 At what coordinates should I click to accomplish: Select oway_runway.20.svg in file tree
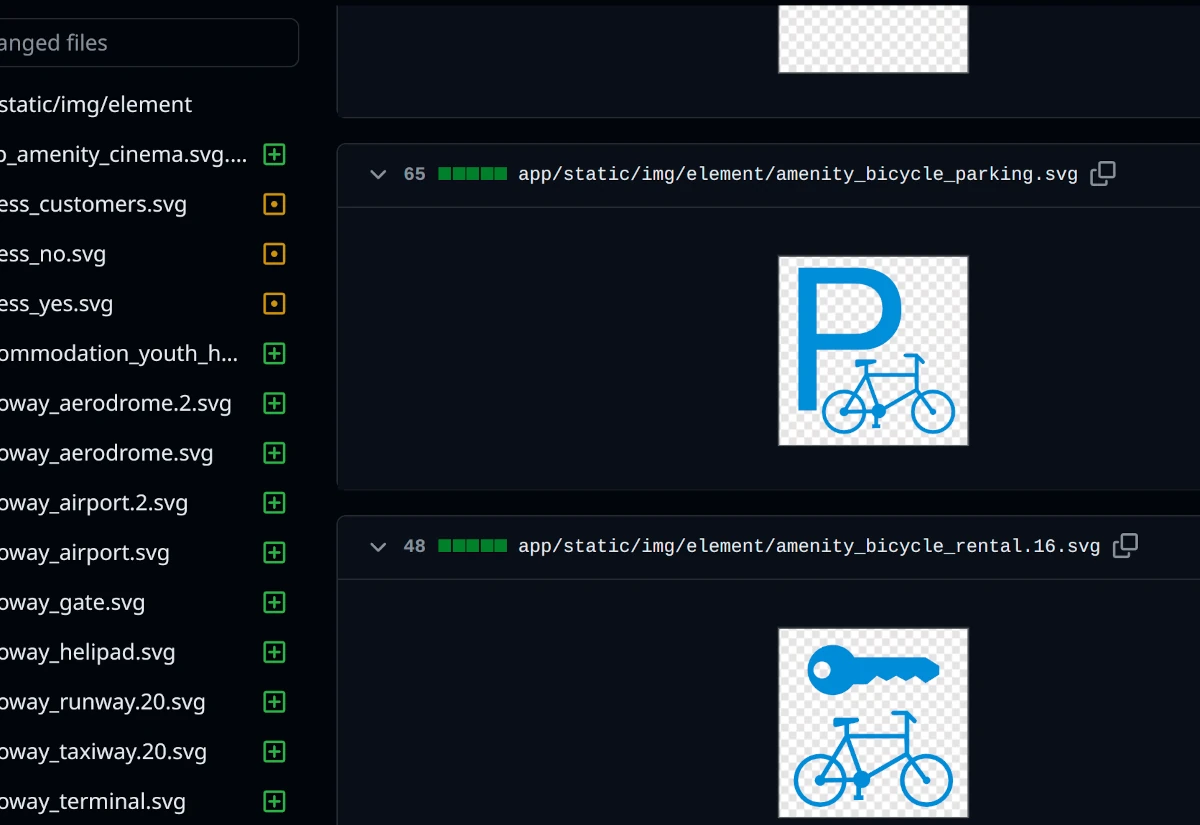click(x=102, y=702)
